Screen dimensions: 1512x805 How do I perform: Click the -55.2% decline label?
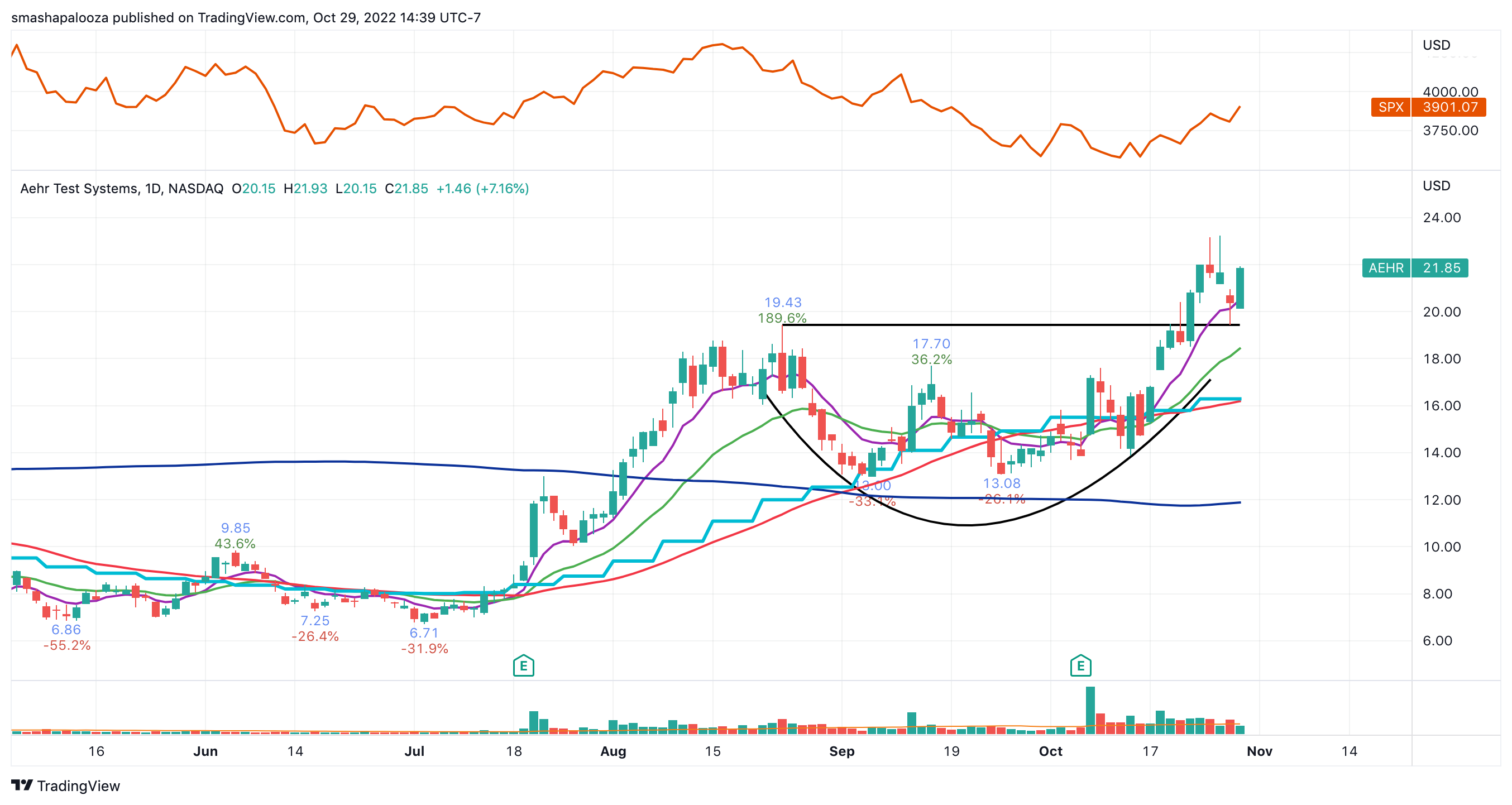point(66,645)
